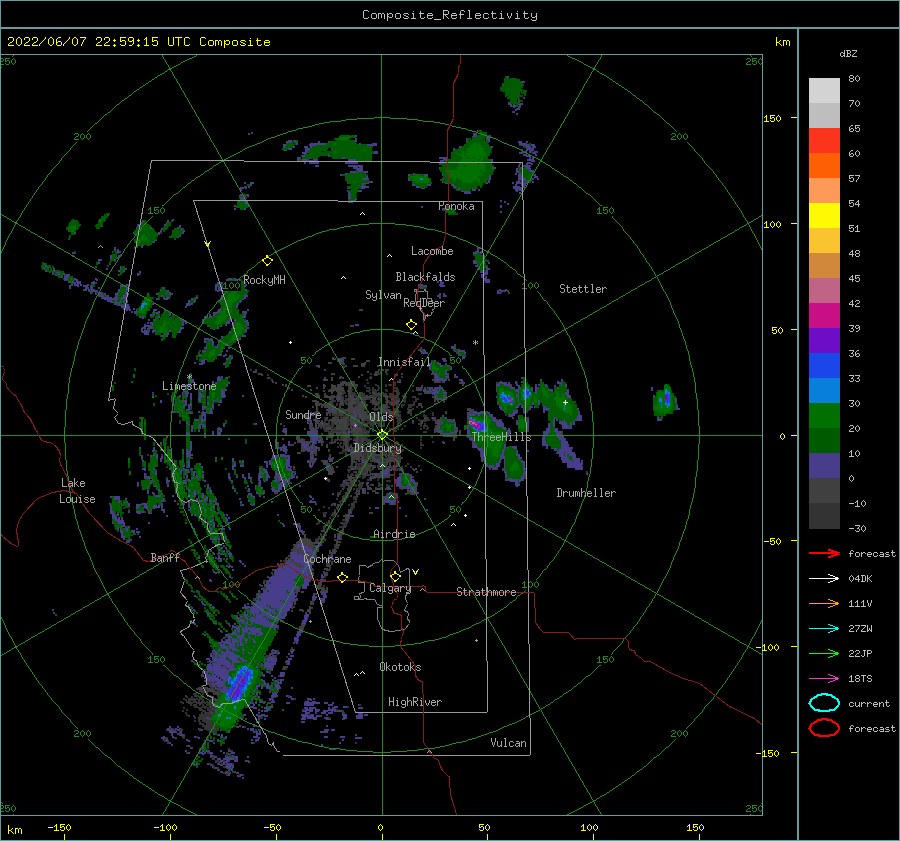Image resolution: width=900 pixels, height=841 pixels.
Task: Click the Vulcan label
Action: coord(508,743)
